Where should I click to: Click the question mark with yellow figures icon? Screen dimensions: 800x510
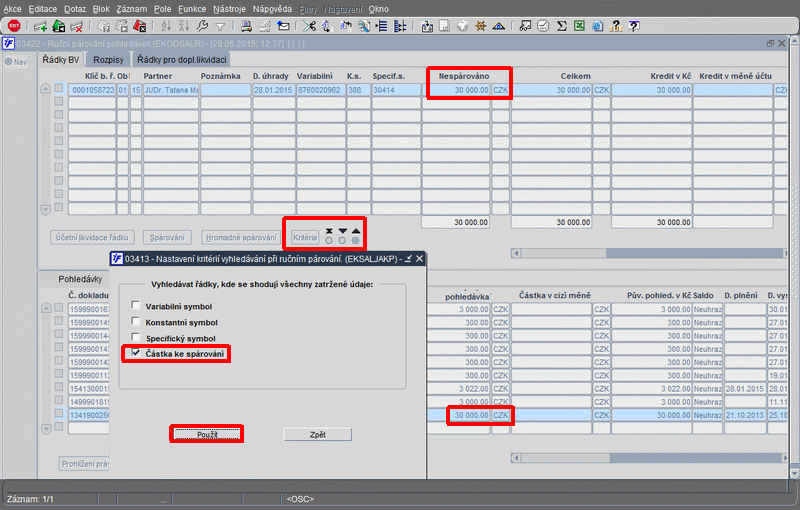tap(616, 26)
